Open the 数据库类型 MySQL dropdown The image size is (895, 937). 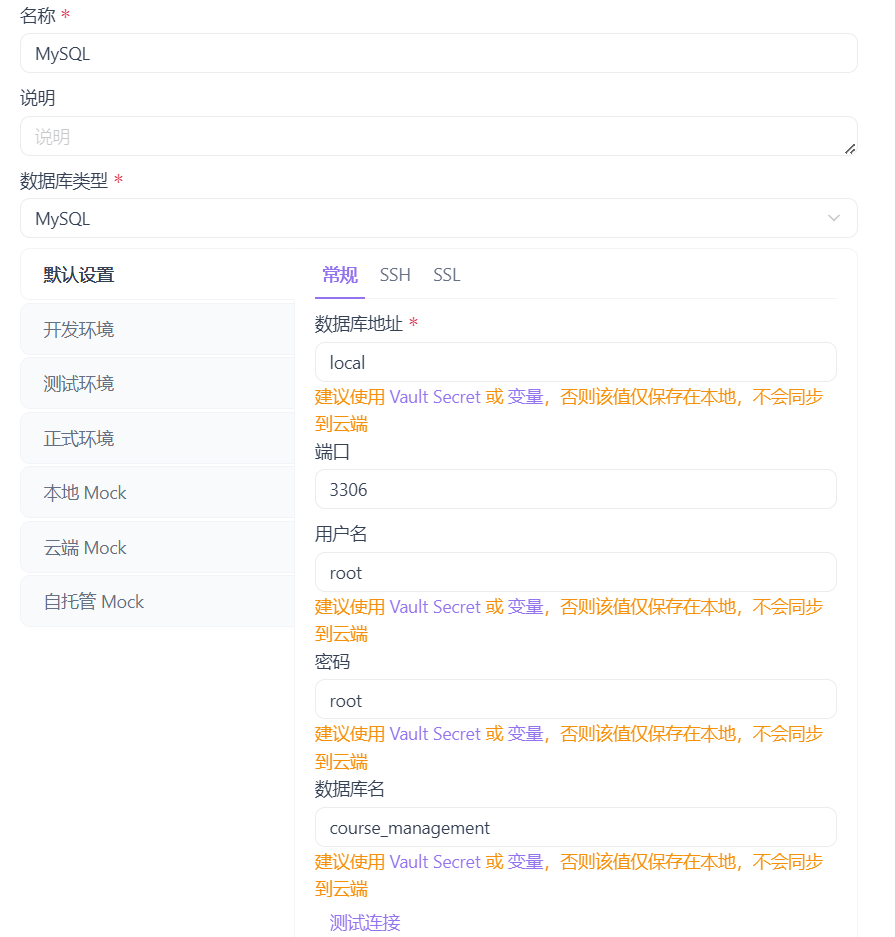[439, 219]
